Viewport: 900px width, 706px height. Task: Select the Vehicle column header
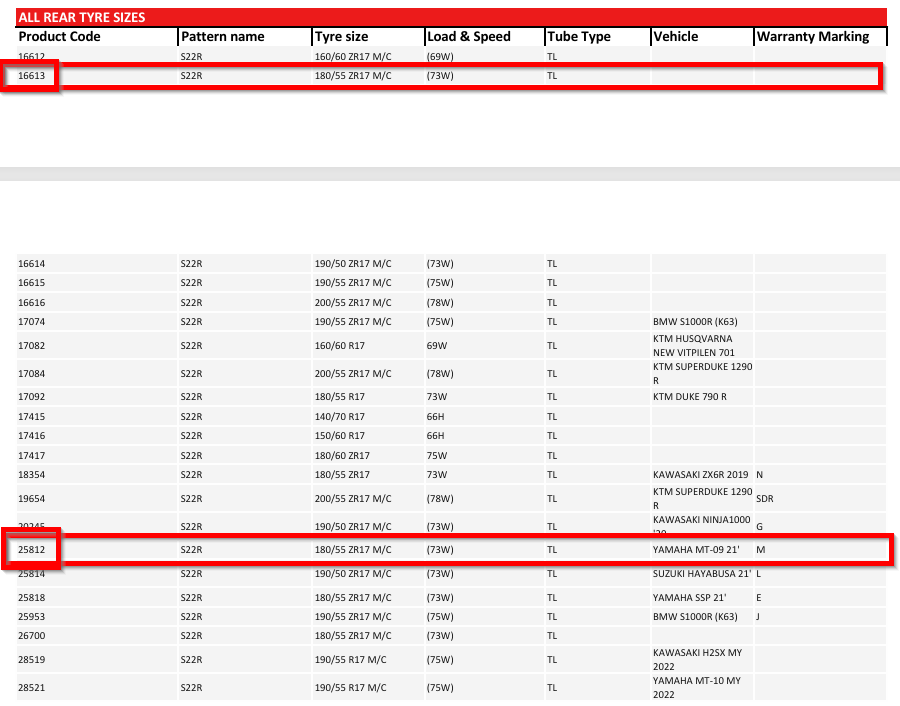click(675, 37)
